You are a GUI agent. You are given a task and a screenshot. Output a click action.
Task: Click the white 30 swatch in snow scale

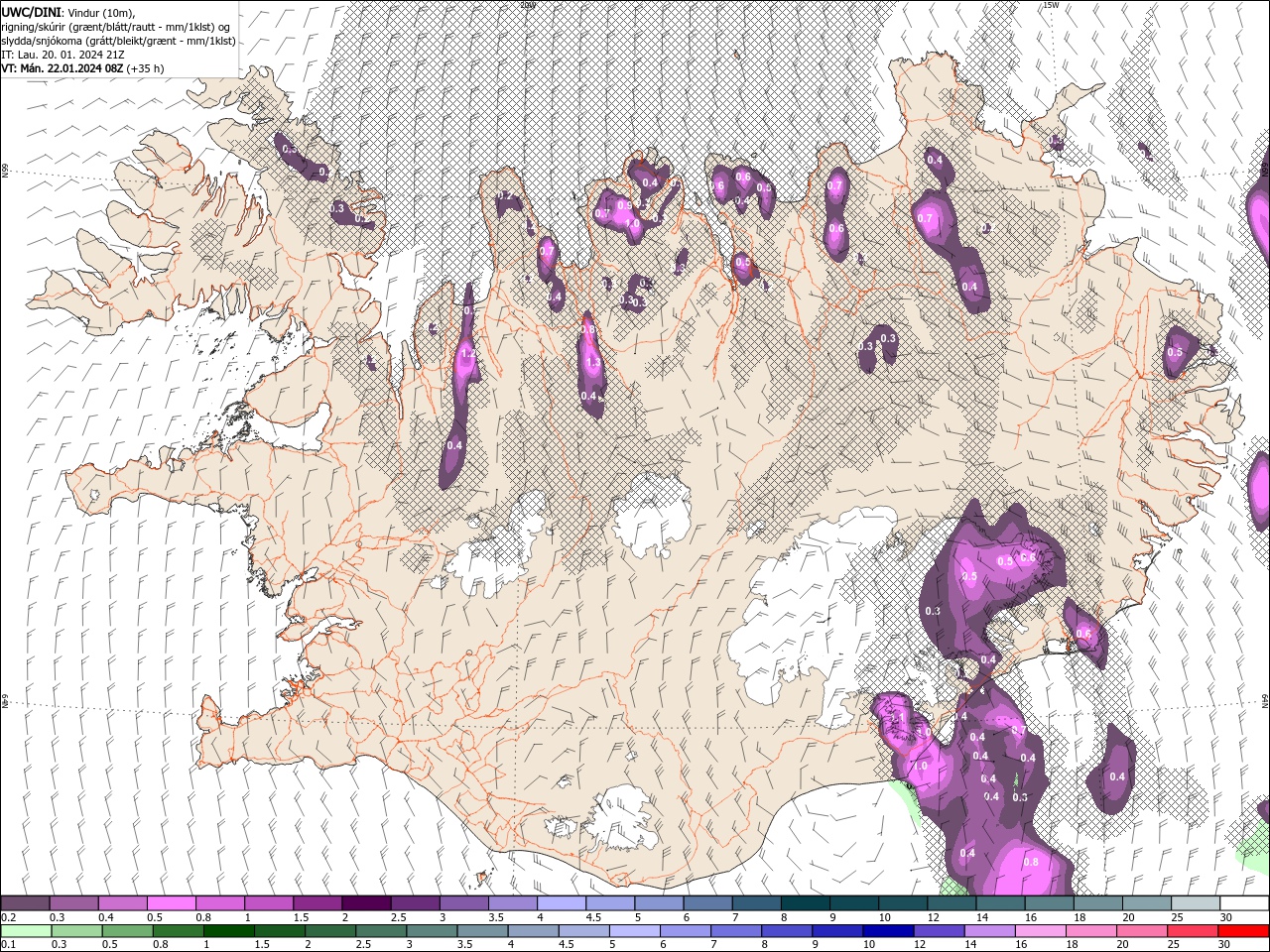pos(1244,903)
